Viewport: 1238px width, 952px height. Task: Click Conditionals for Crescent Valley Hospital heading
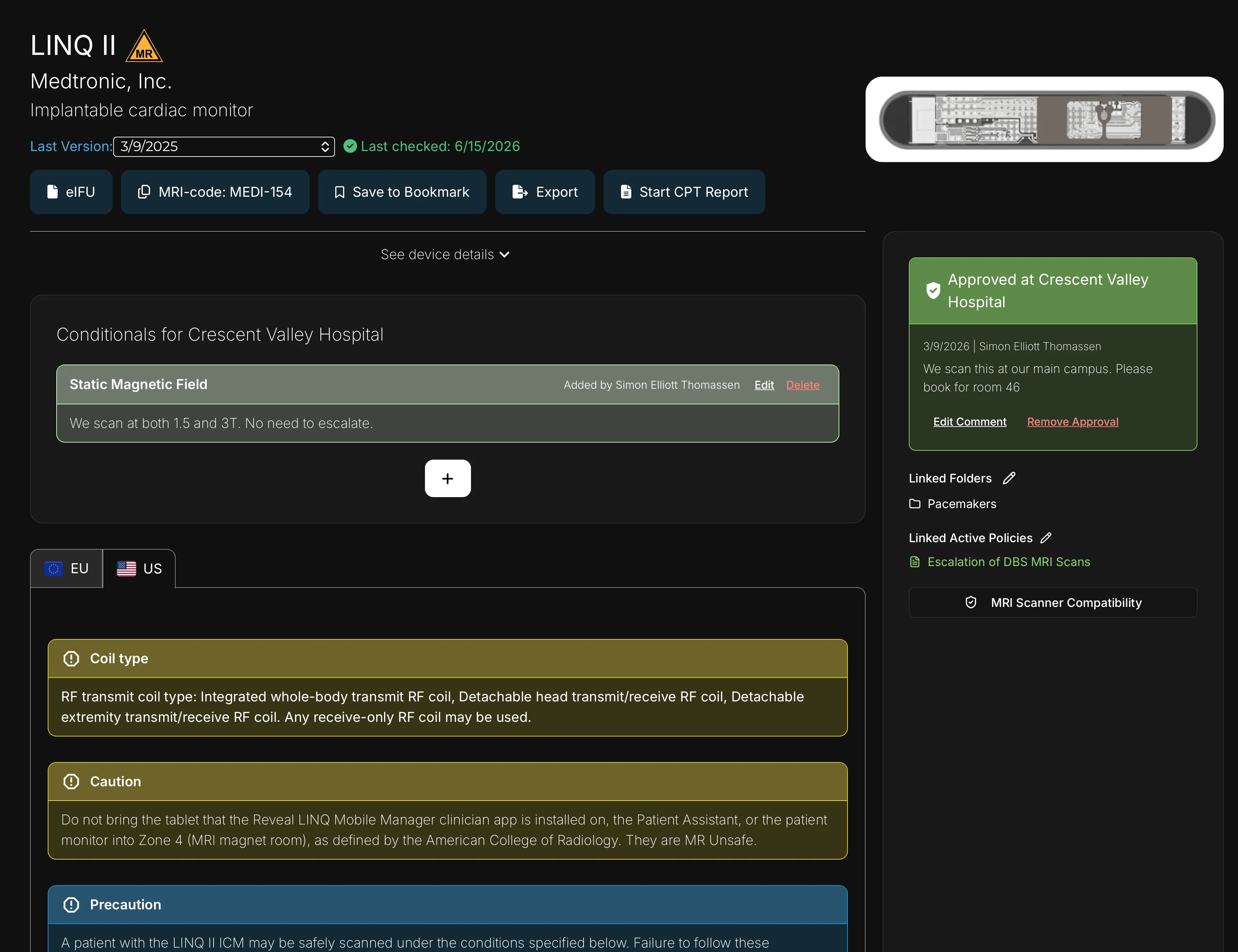click(x=220, y=334)
